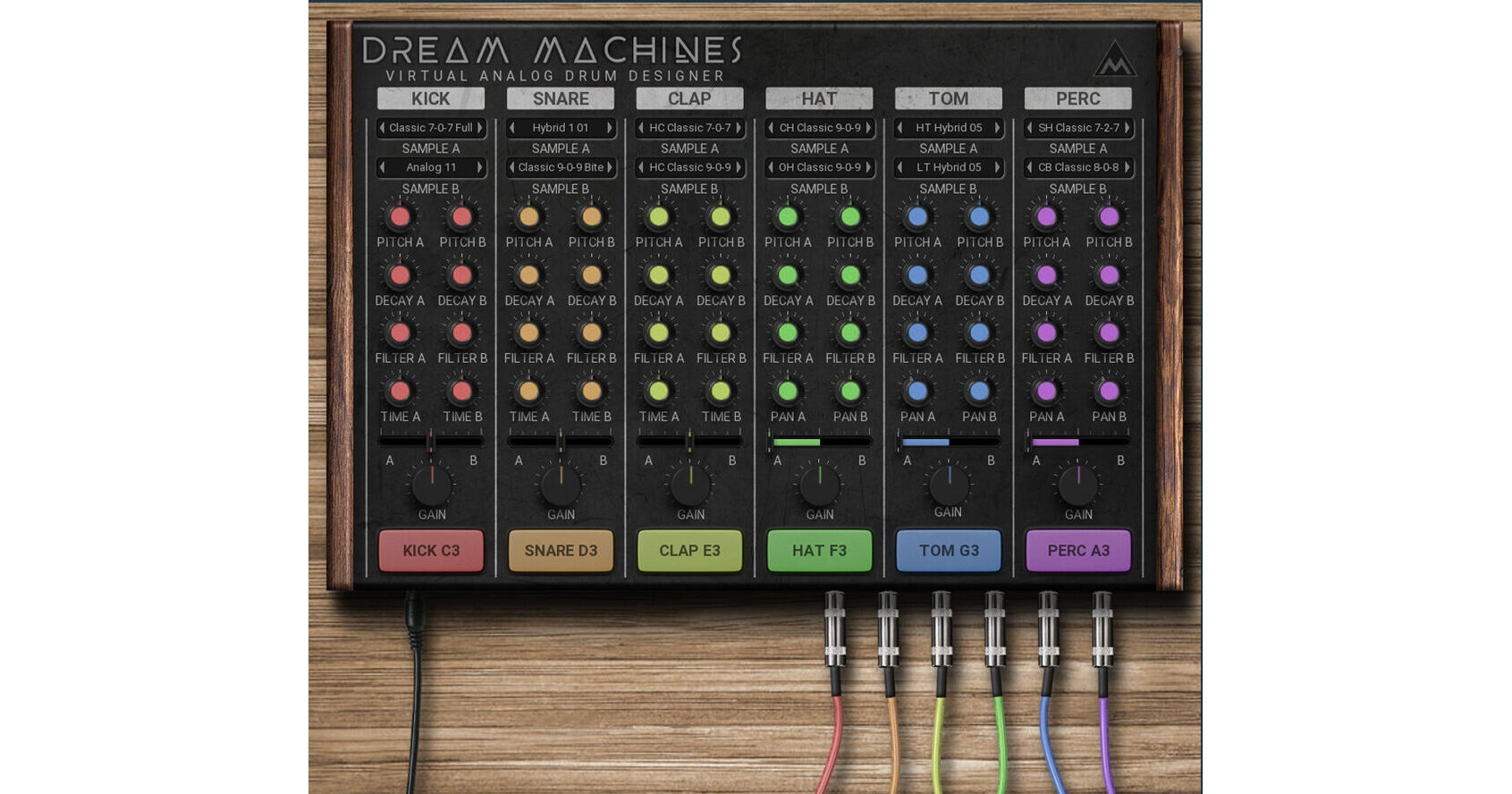
Task: Select the SNARE channel header
Action: (561, 98)
